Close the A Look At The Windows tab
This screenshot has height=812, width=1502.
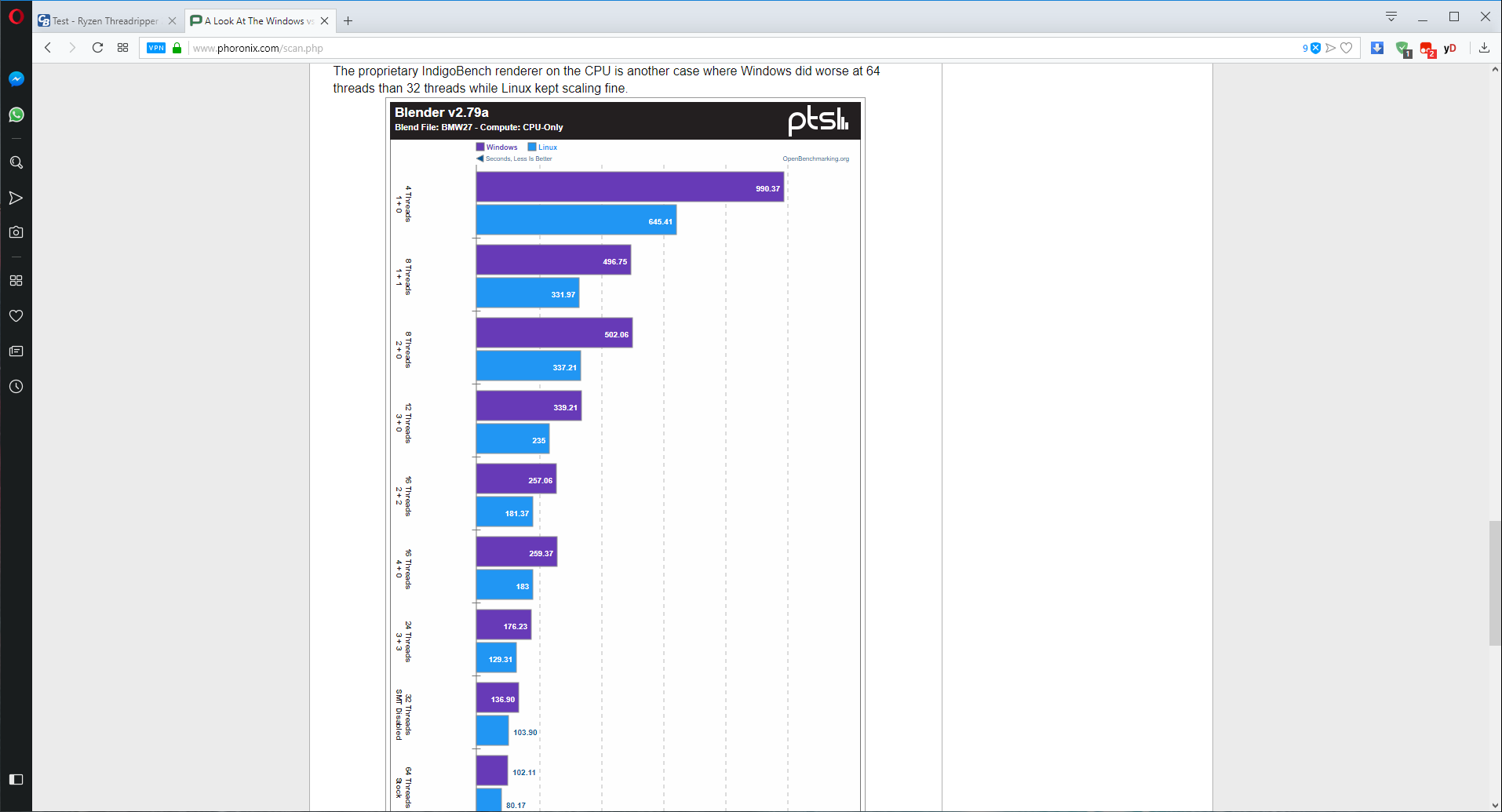click(x=324, y=21)
